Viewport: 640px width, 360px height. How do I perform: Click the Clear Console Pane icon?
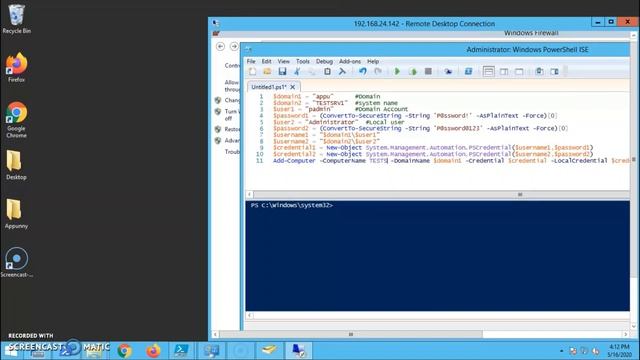click(x=342, y=71)
